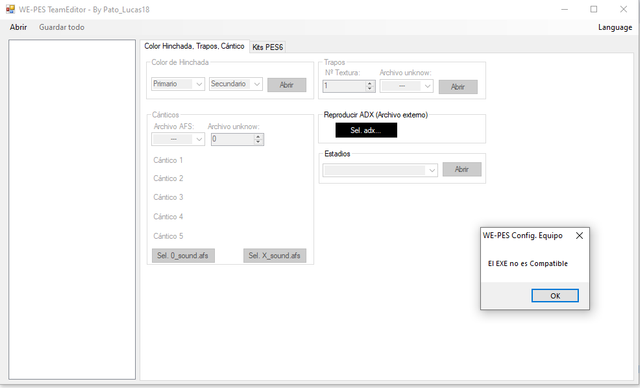This screenshot has height=388, width=640.
Task: Click the WE-PES TeamEditor title bar icon
Action: pyautogui.click(x=10, y=9)
